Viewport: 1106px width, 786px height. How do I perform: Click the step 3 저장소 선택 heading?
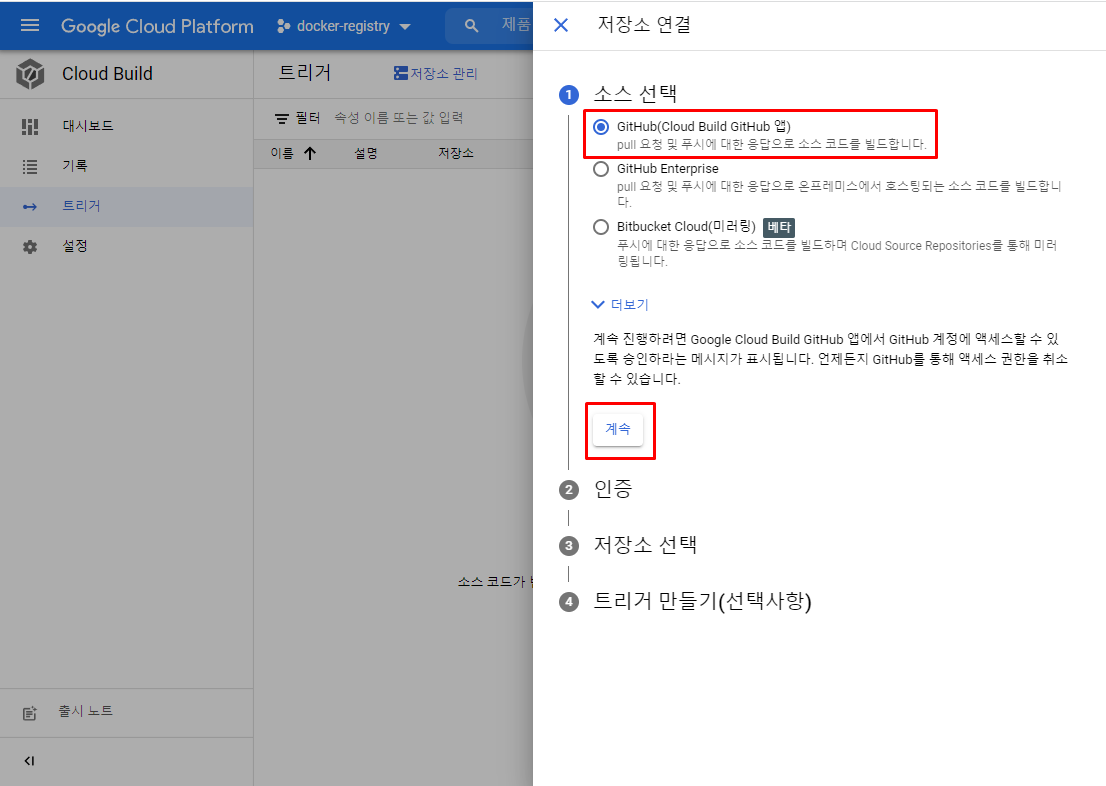tap(645, 545)
